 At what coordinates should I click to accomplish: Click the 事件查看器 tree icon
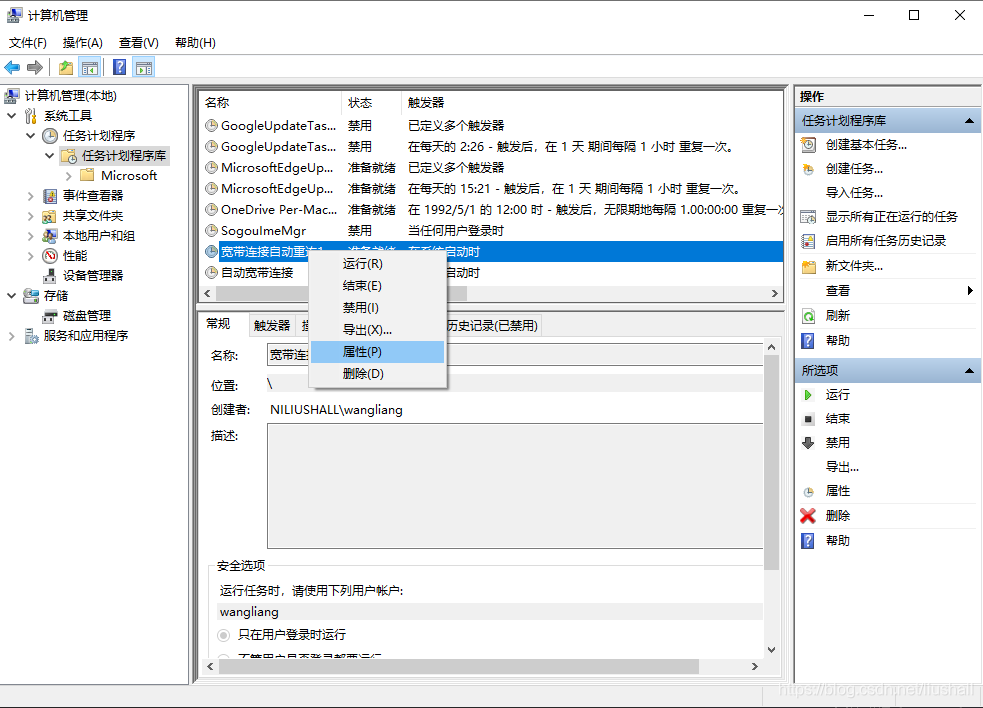pyautogui.click(x=50, y=196)
